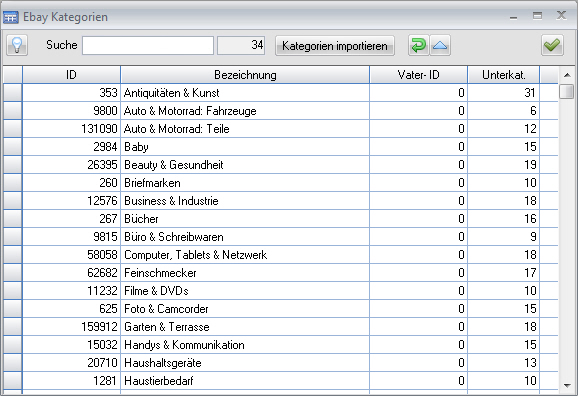Viewport: 578px width, 396px height.
Task: Click ID cell 9800
Action: (x=72, y=111)
